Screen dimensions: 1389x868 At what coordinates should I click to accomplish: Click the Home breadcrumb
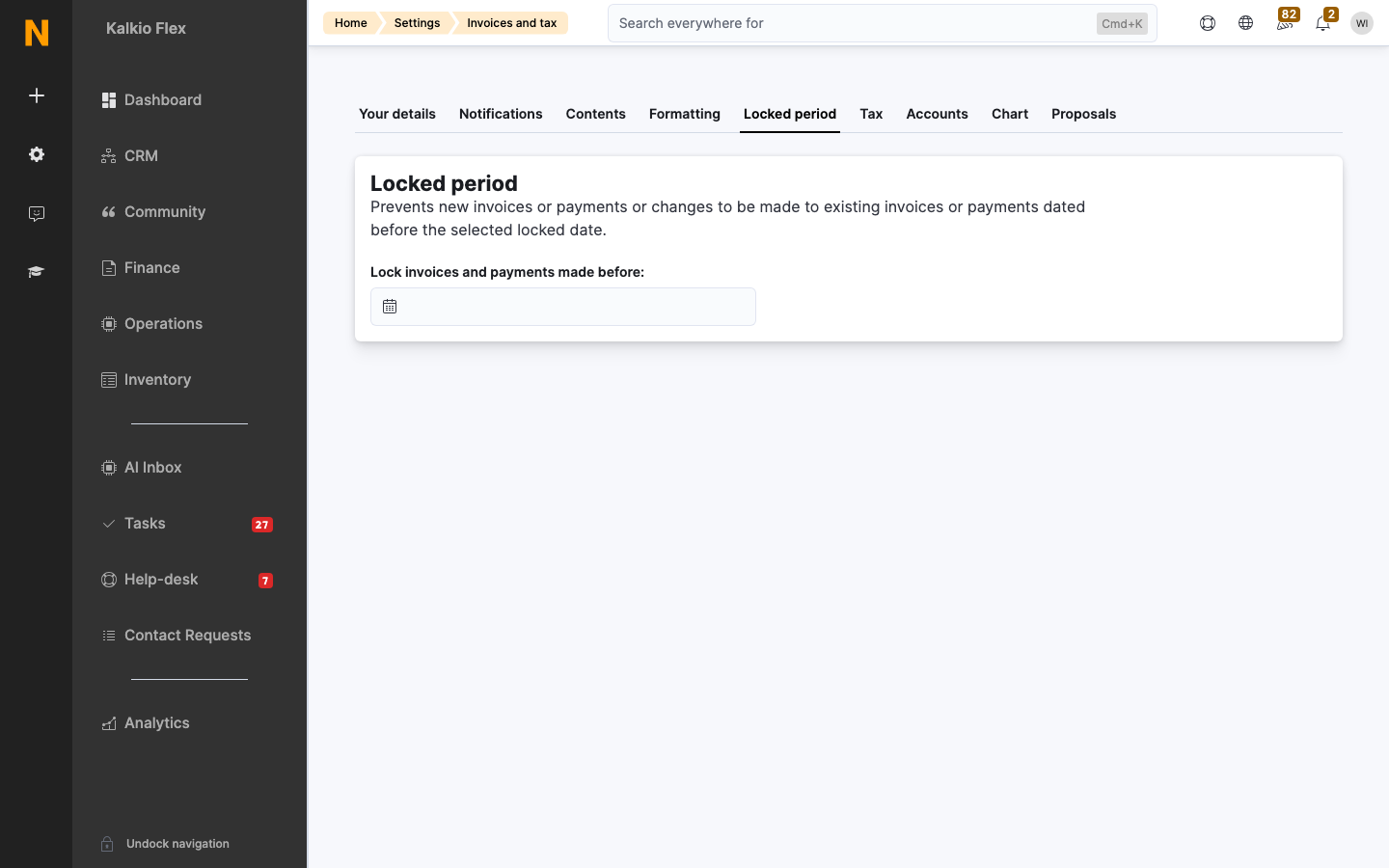(351, 23)
